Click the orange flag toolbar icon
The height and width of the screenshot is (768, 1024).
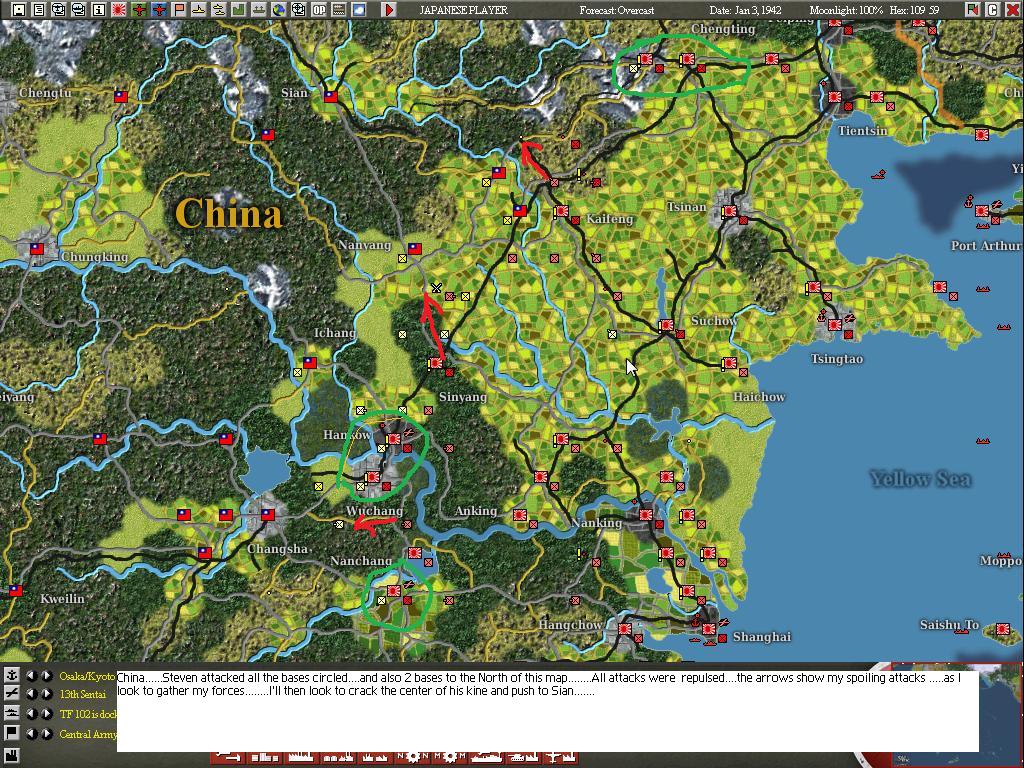pos(178,9)
